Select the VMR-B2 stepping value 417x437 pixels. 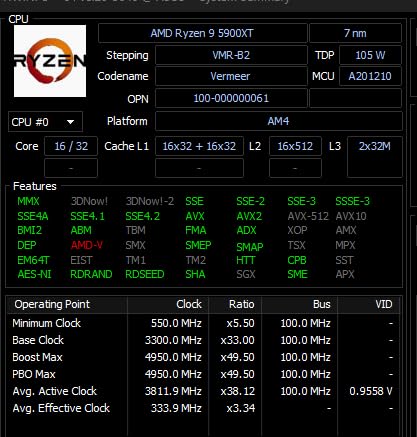click(x=231, y=55)
